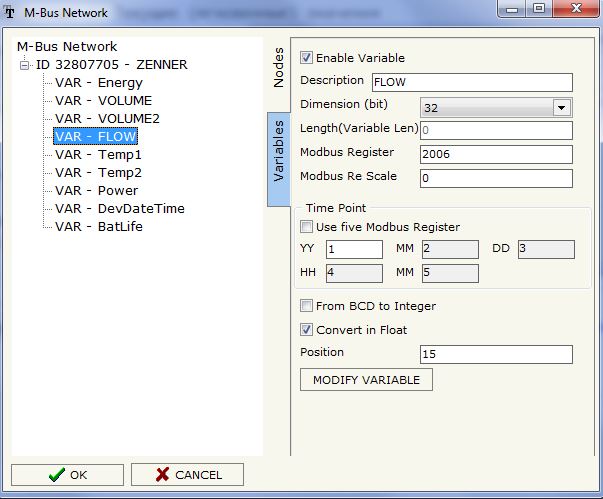Click the CANCEL button
This screenshot has height=499, width=603.
coord(187,475)
